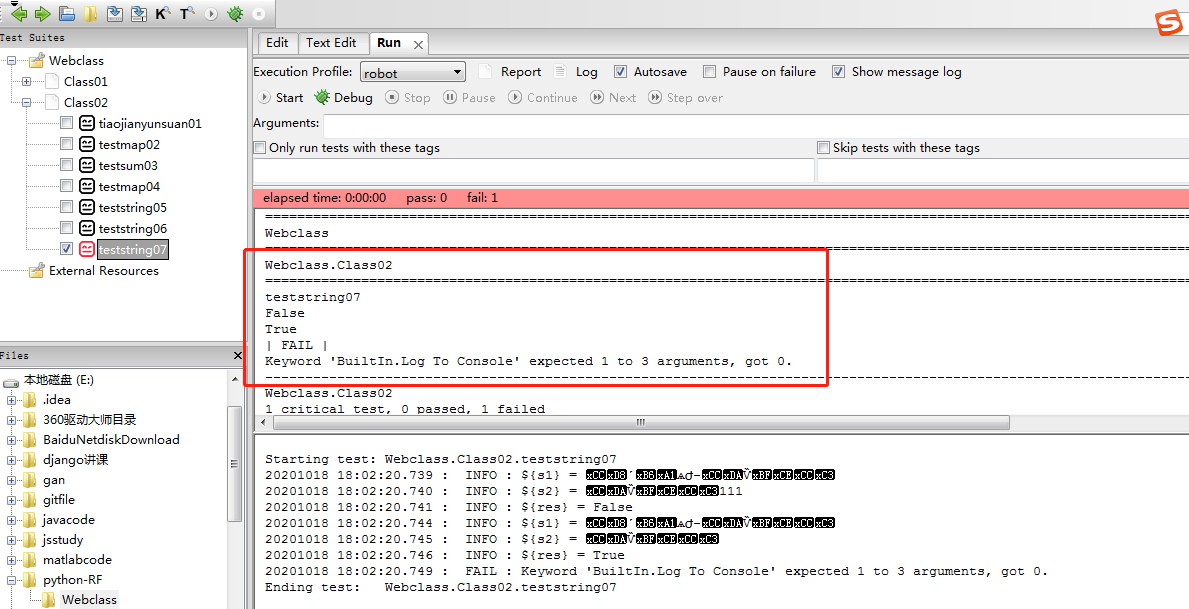Close the Run tab

(418, 45)
